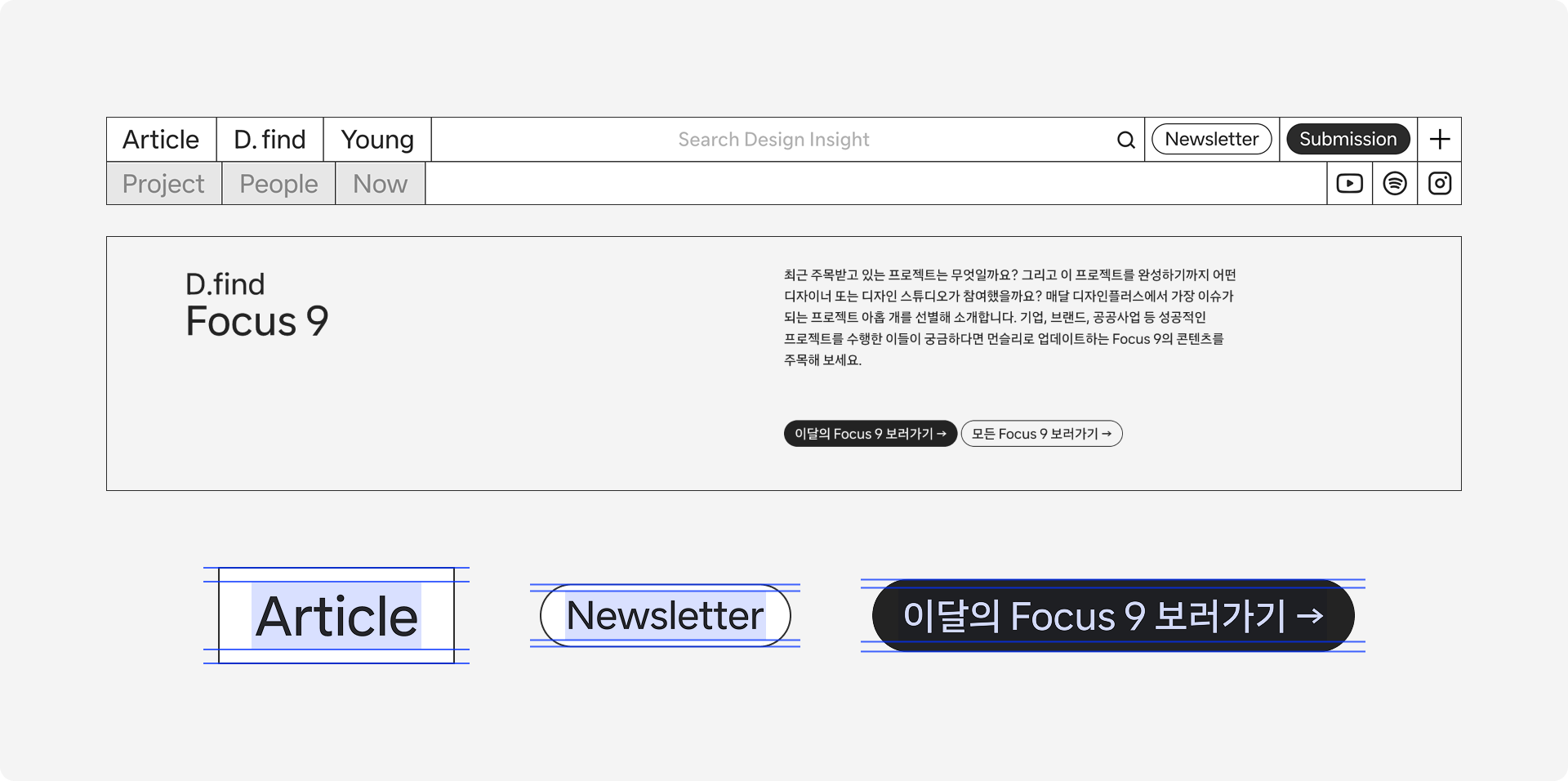This screenshot has width=1568, height=781.
Task: Expand the plus menu icon
Action: click(x=1440, y=140)
